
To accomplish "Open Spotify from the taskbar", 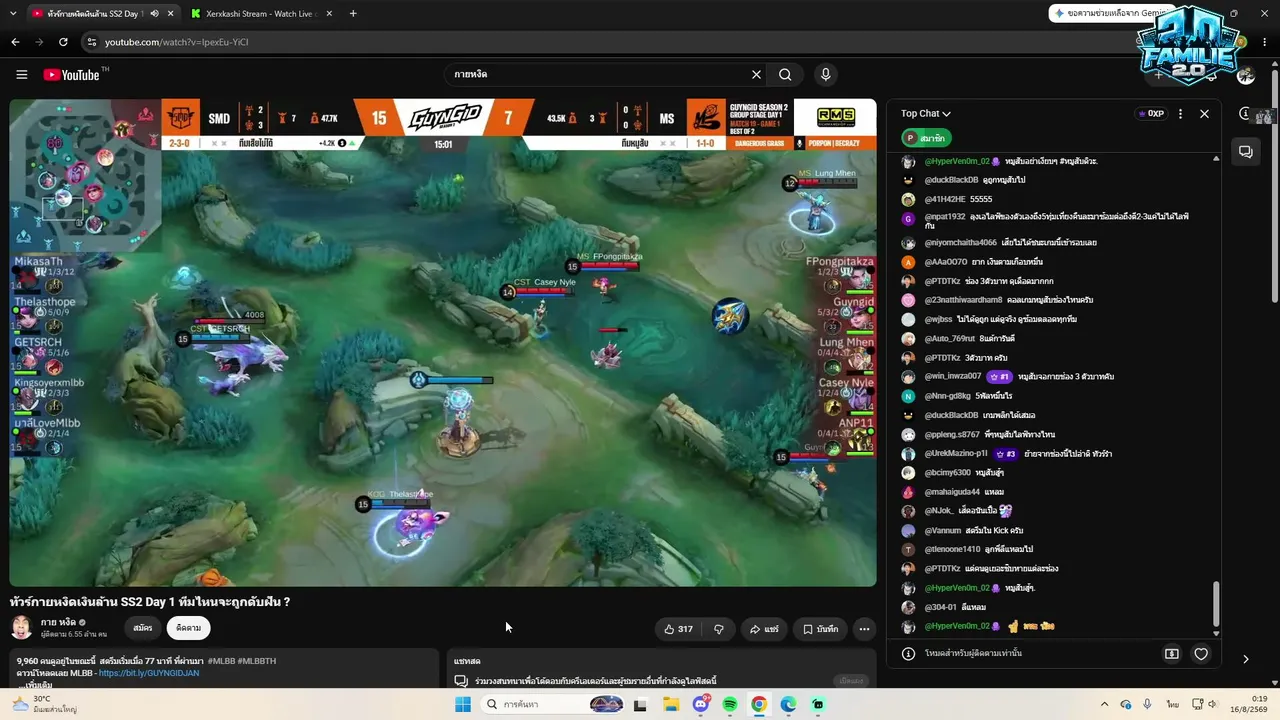I will click(730, 704).
